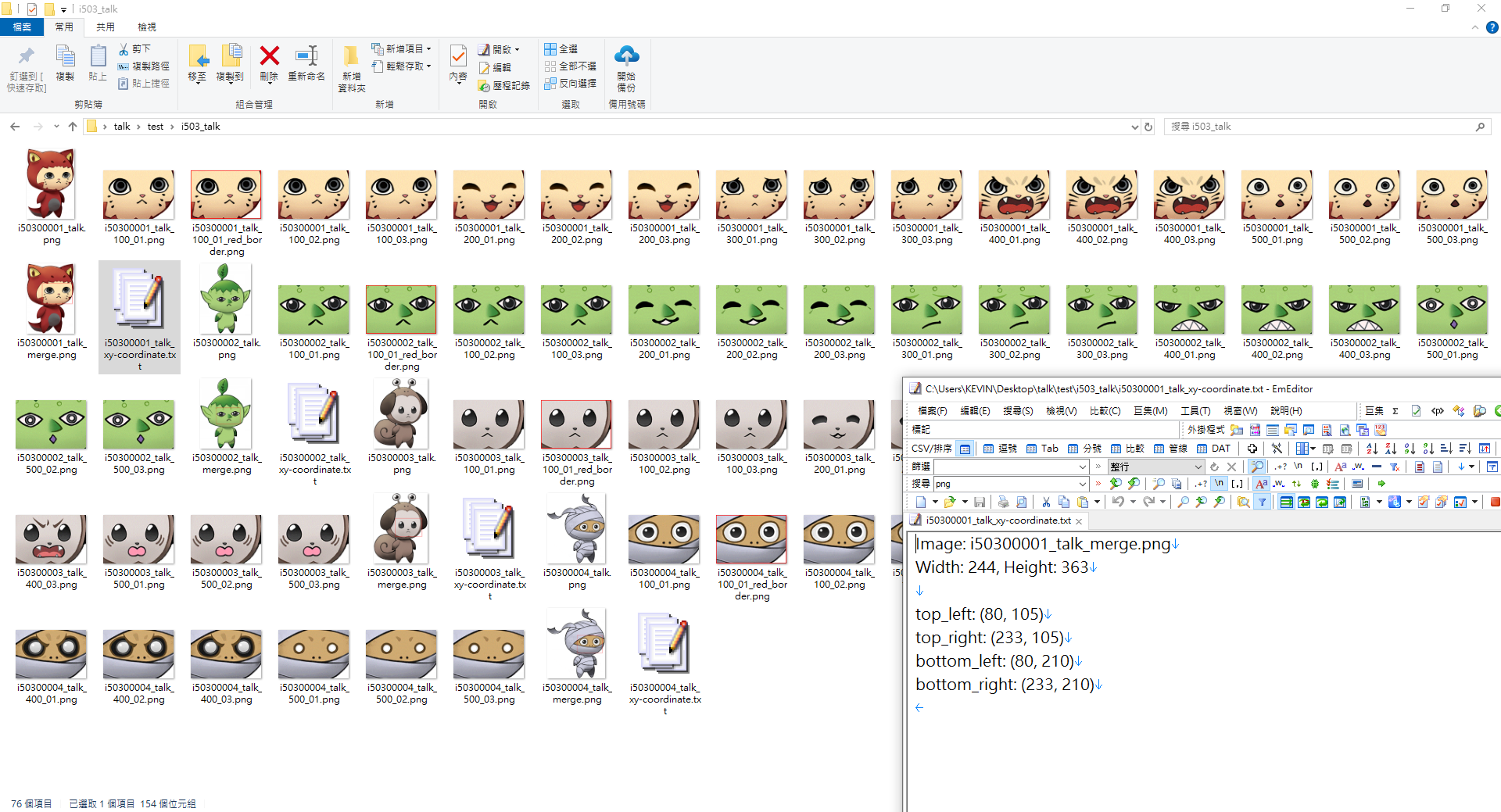Toggle escape sequence \n option in search bar

click(x=1219, y=484)
